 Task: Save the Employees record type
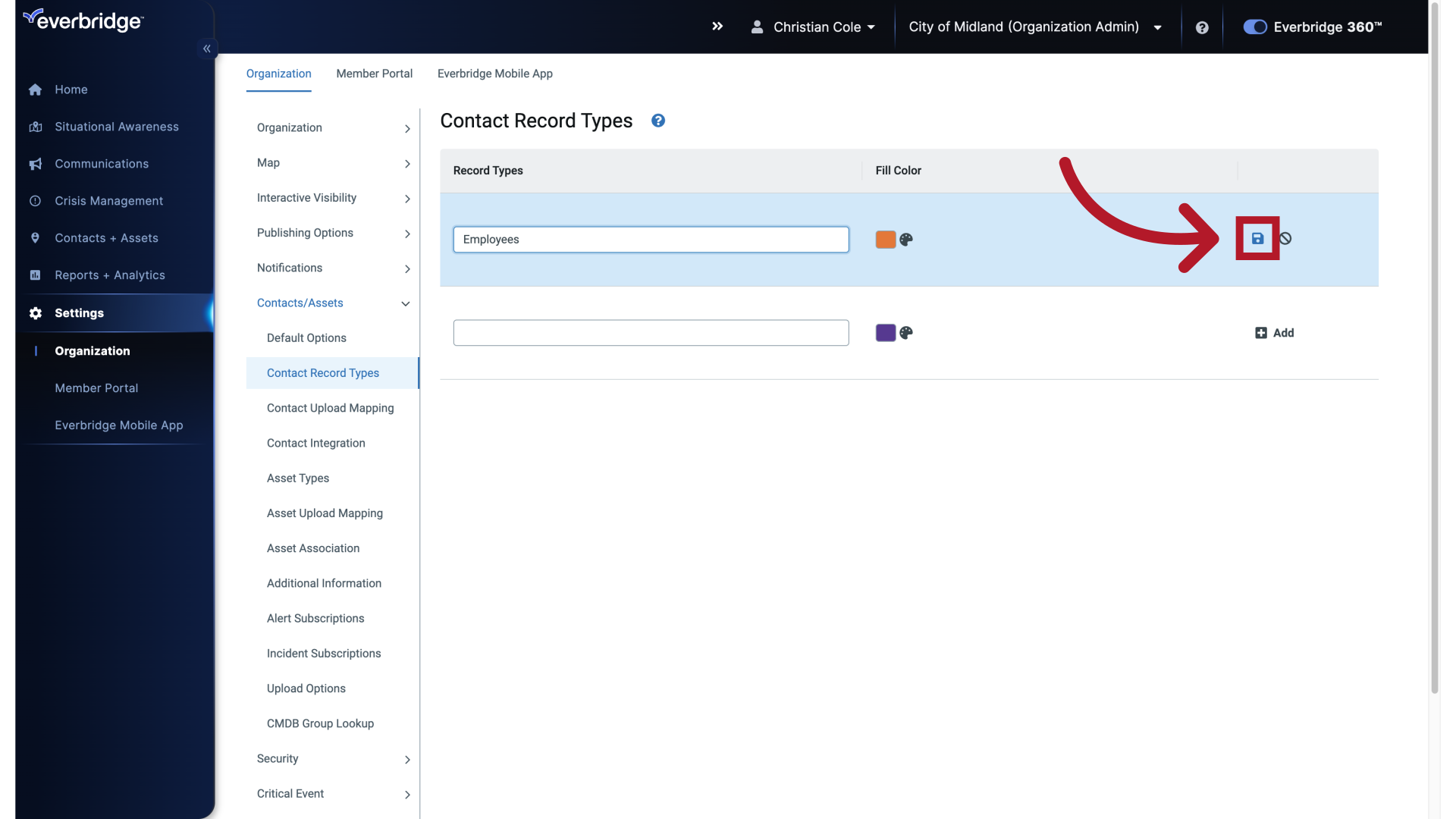tap(1257, 238)
